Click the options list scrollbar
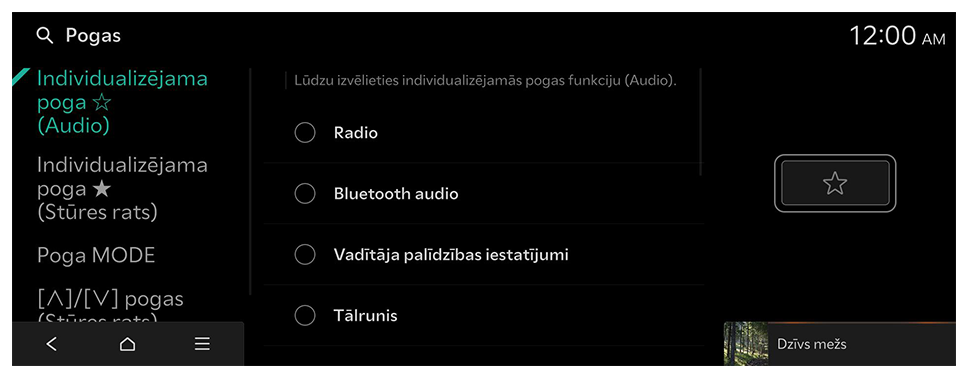This screenshot has height=378, width=968. tap(701, 122)
